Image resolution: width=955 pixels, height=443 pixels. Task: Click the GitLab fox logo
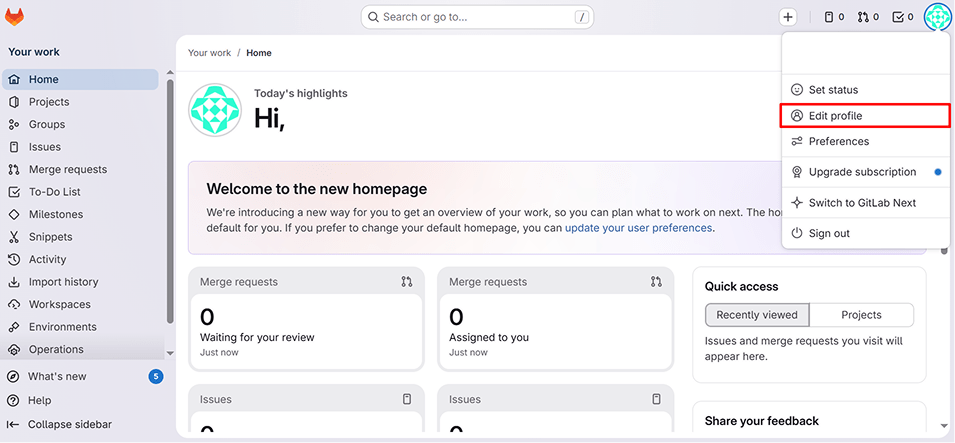click(x=15, y=17)
